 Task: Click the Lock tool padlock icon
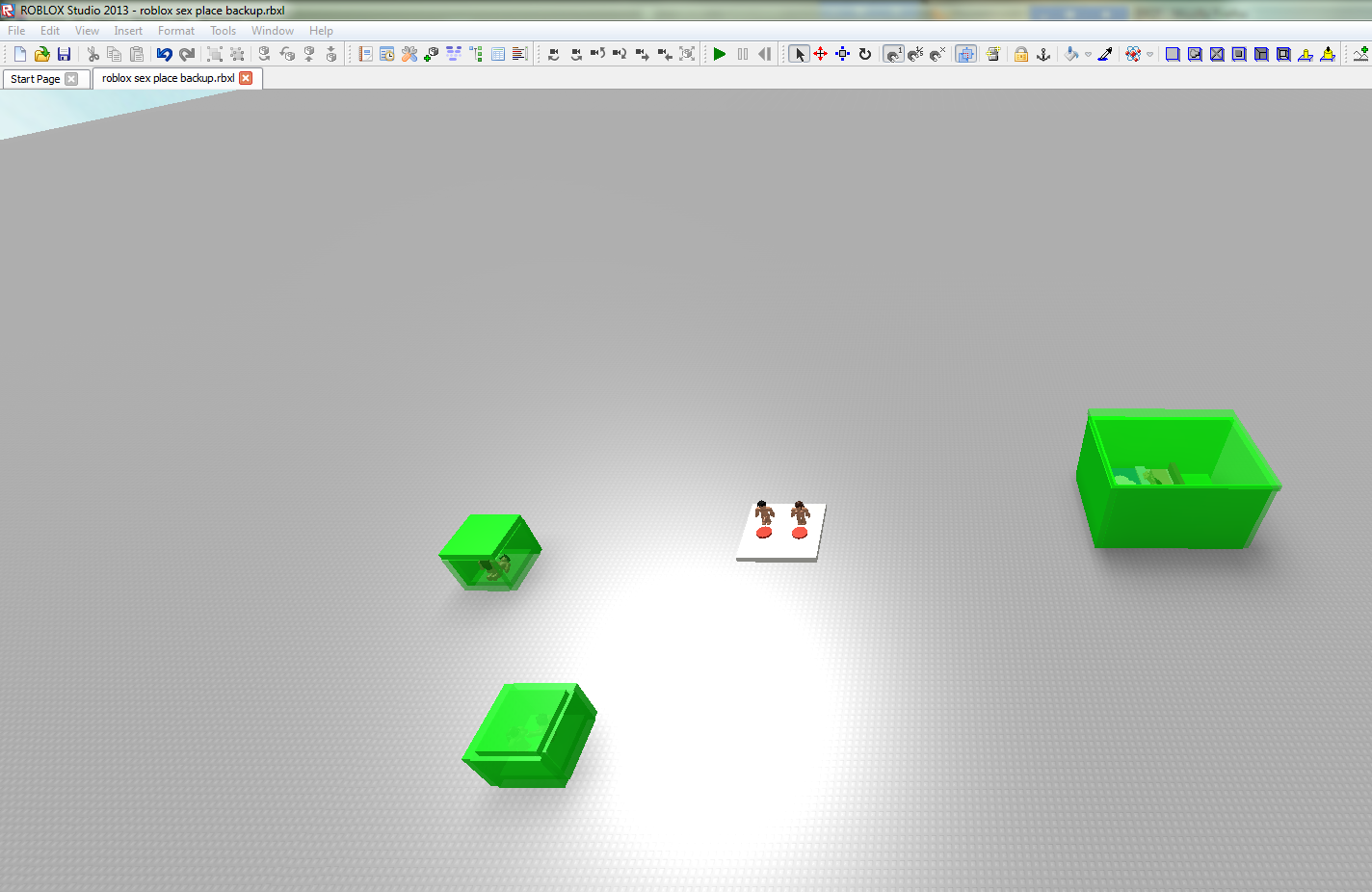point(1021,54)
